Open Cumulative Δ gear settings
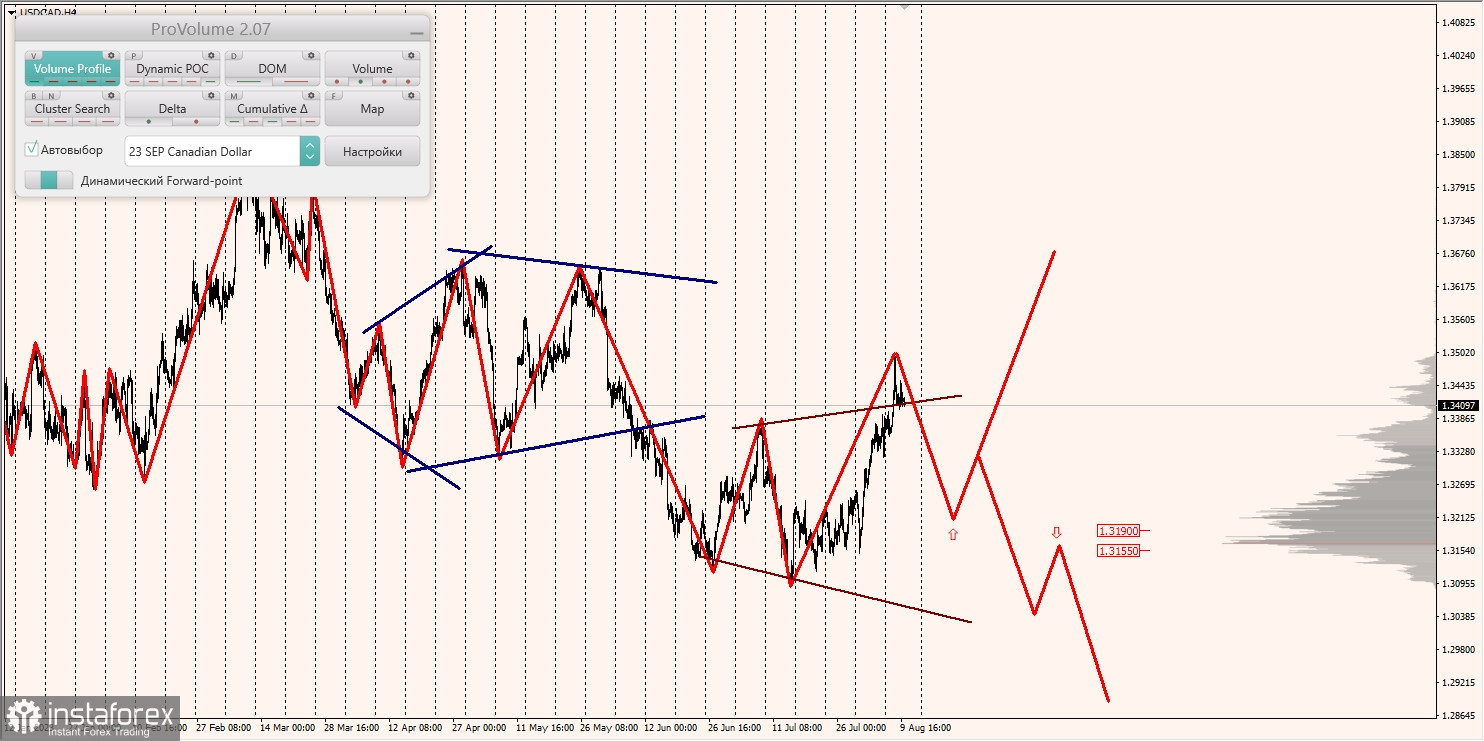1484x741 pixels. 311,95
